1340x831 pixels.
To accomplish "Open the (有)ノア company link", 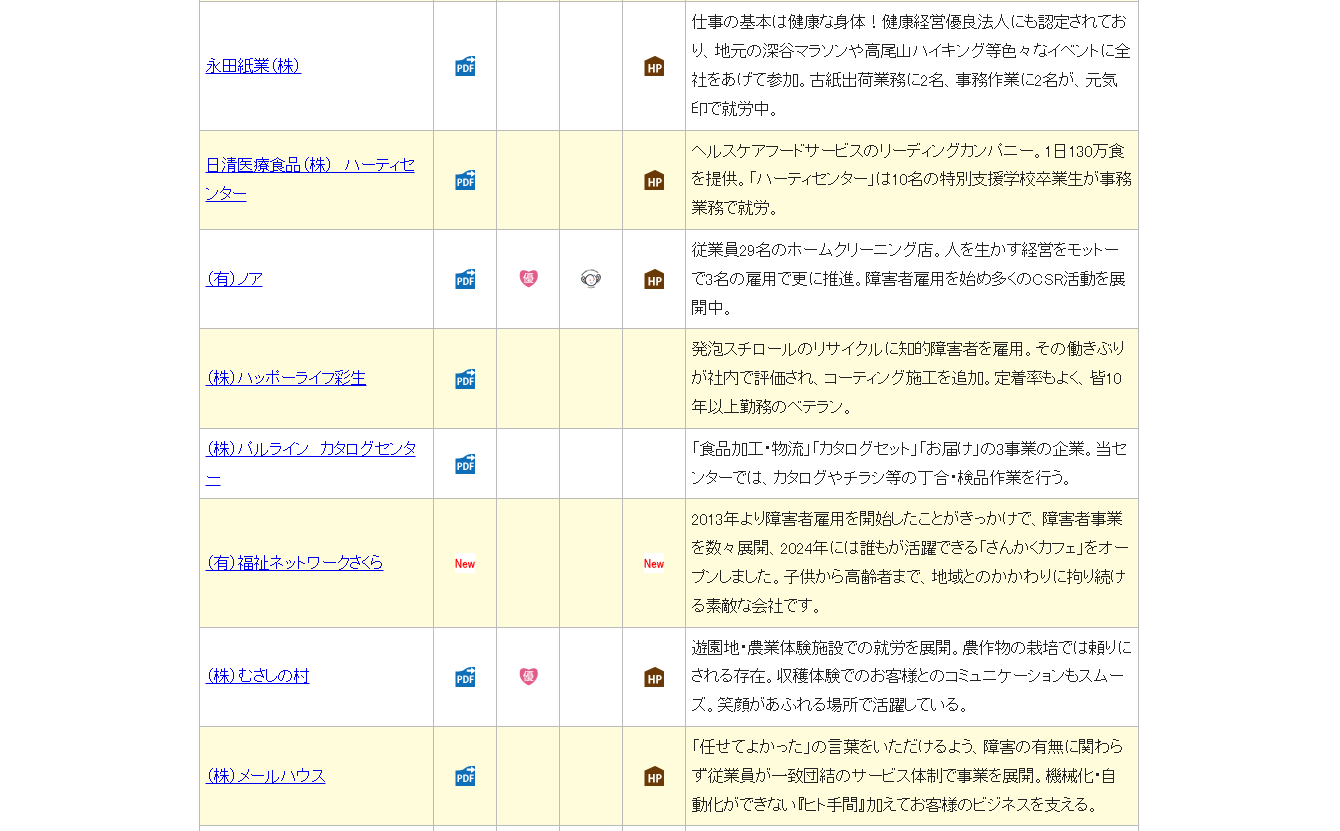I will 234,279.
